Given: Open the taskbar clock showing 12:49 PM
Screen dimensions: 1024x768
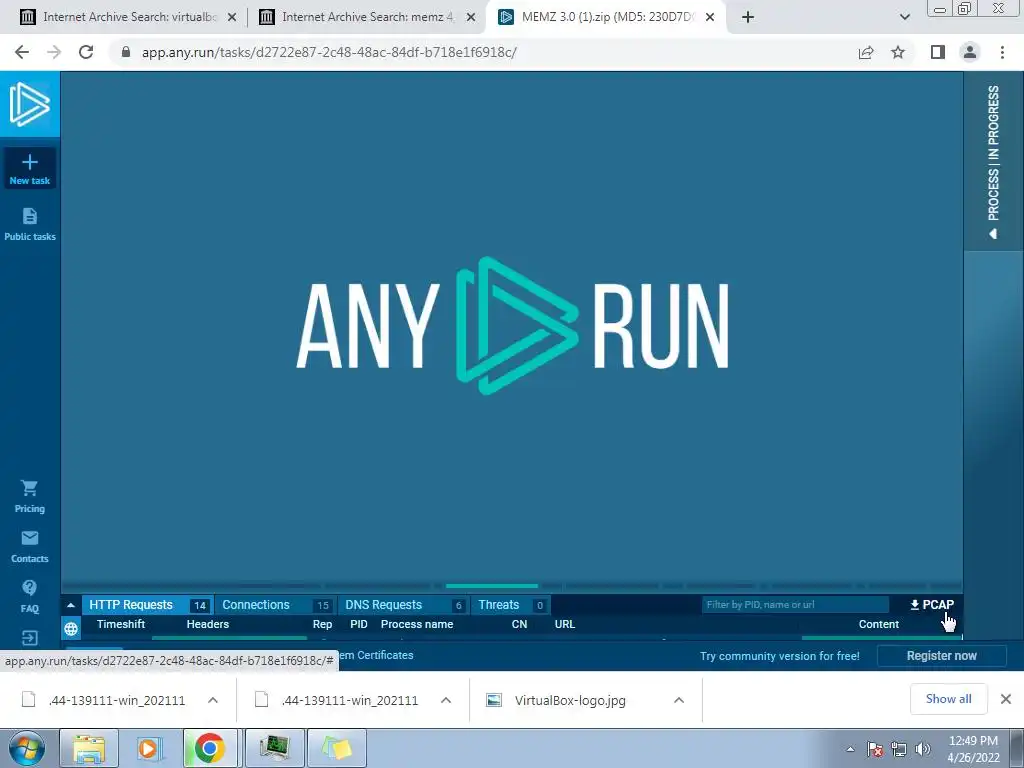Looking at the screenshot, I should (x=974, y=749).
